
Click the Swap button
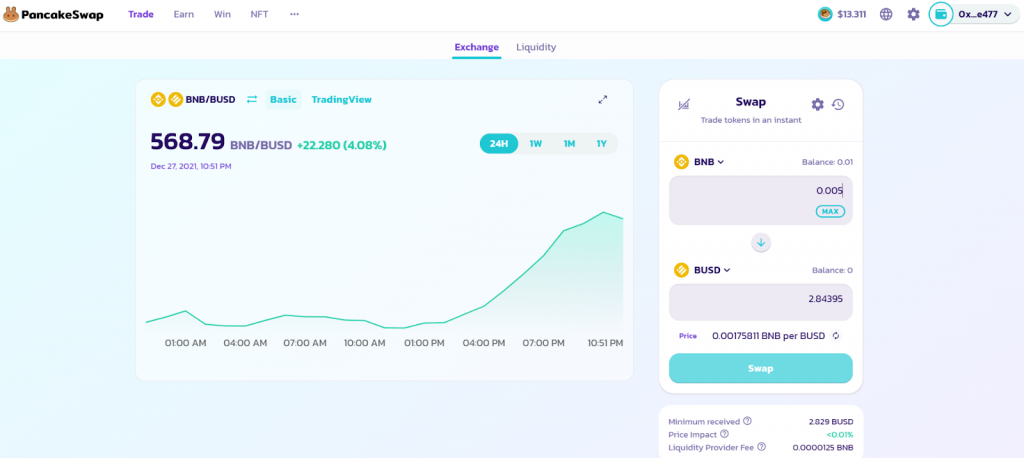click(x=761, y=368)
